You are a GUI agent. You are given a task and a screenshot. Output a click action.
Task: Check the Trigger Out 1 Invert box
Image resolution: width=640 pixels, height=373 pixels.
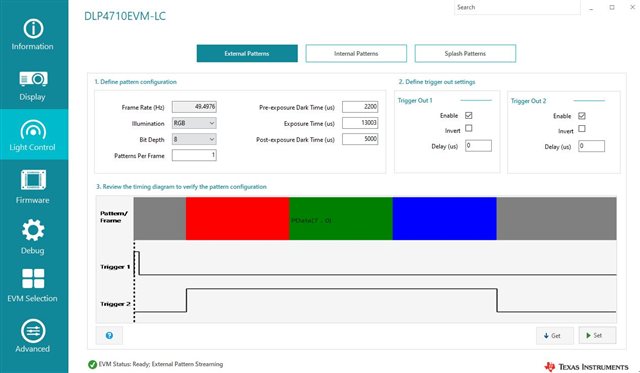(469, 128)
